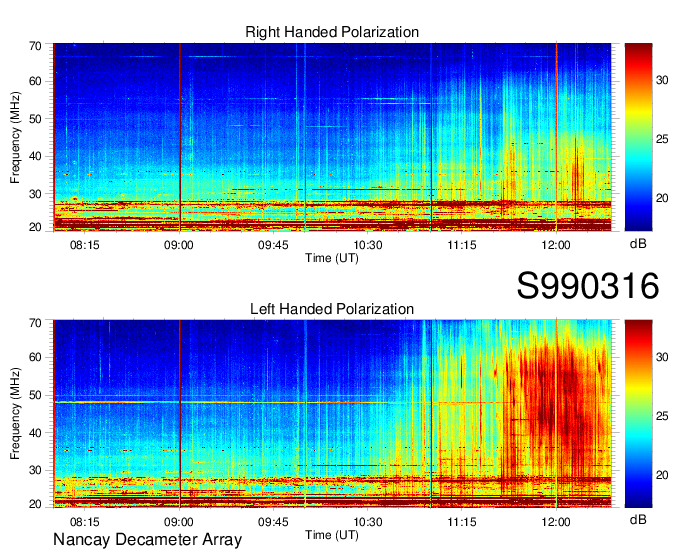Click the 60 MHz tick label of the Left Handed plot

coord(35,358)
